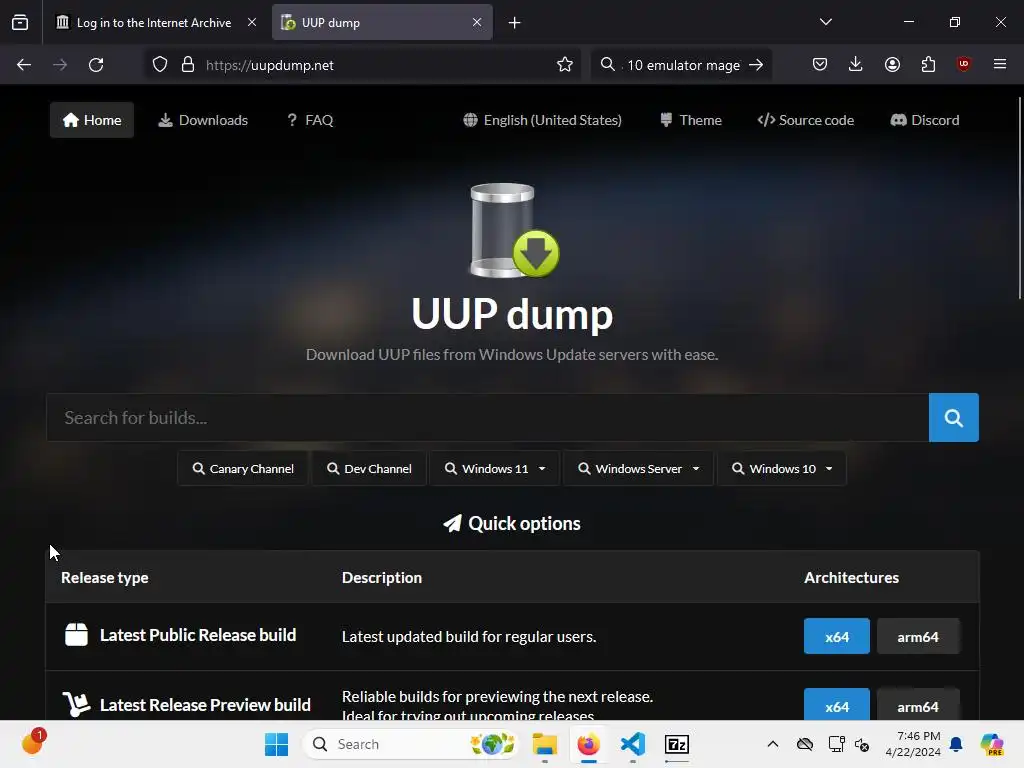The width and height of the screenshot is (1024, 768).
Task: Show hidden system tray icons
Action: [773, 744]
